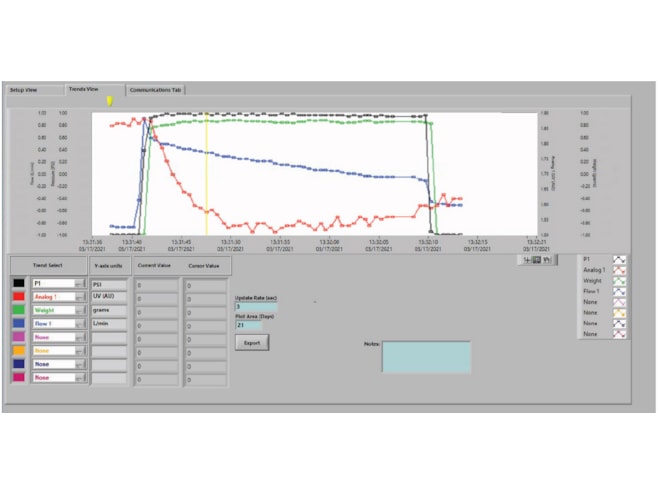The width and height of the screenshot is (660, 495).
Task: Select the Trends View tab
Action: (83, 89)
